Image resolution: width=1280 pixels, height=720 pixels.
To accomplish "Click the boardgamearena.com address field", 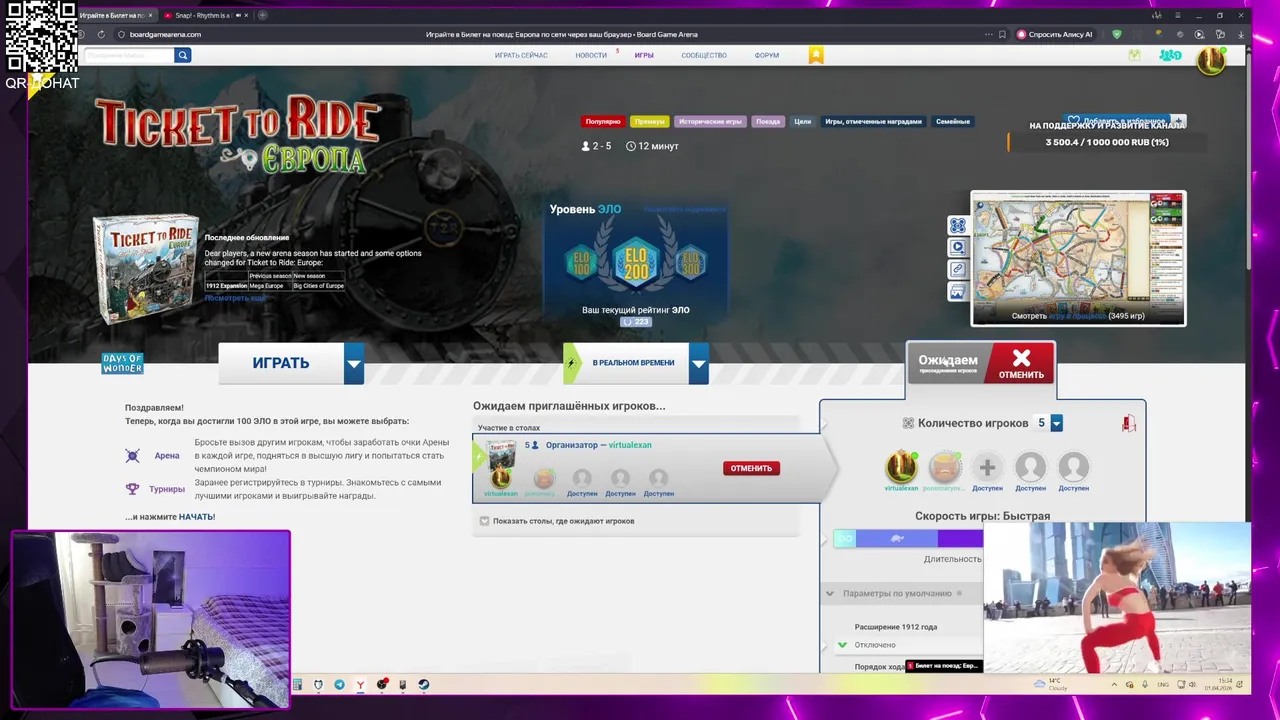I will pos(165,34).
